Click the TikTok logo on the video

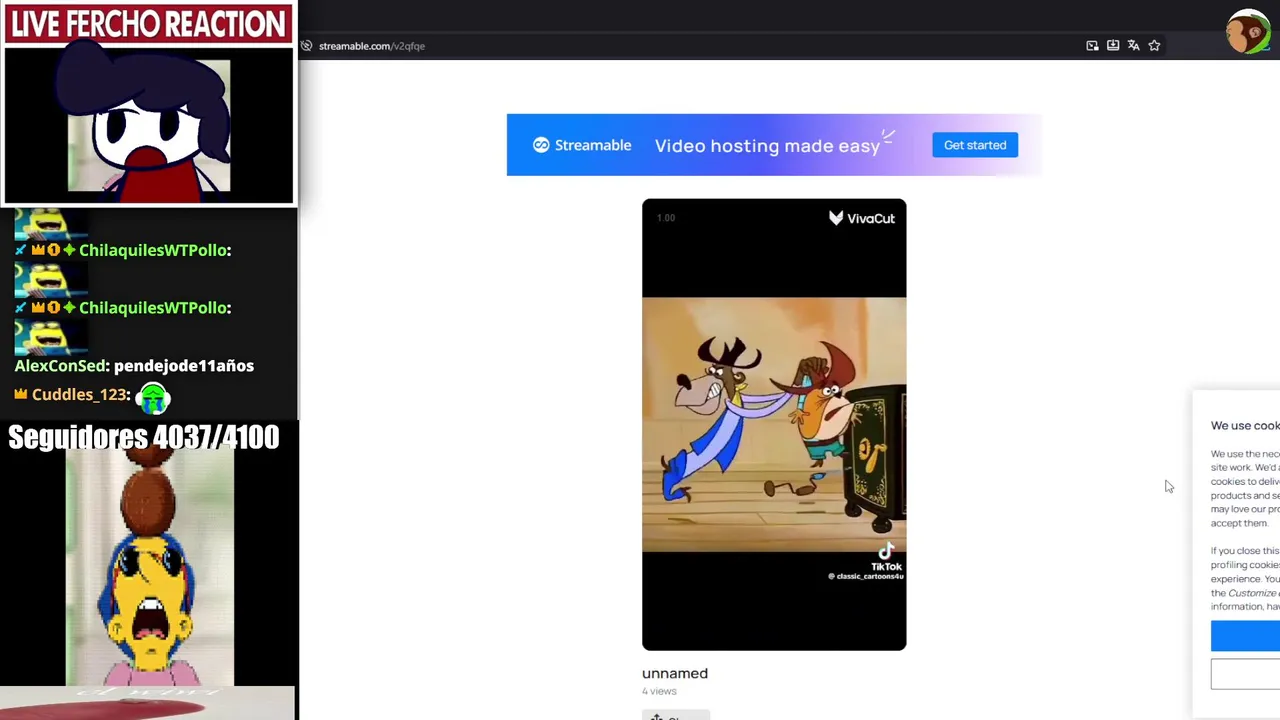tap(886, 557)
